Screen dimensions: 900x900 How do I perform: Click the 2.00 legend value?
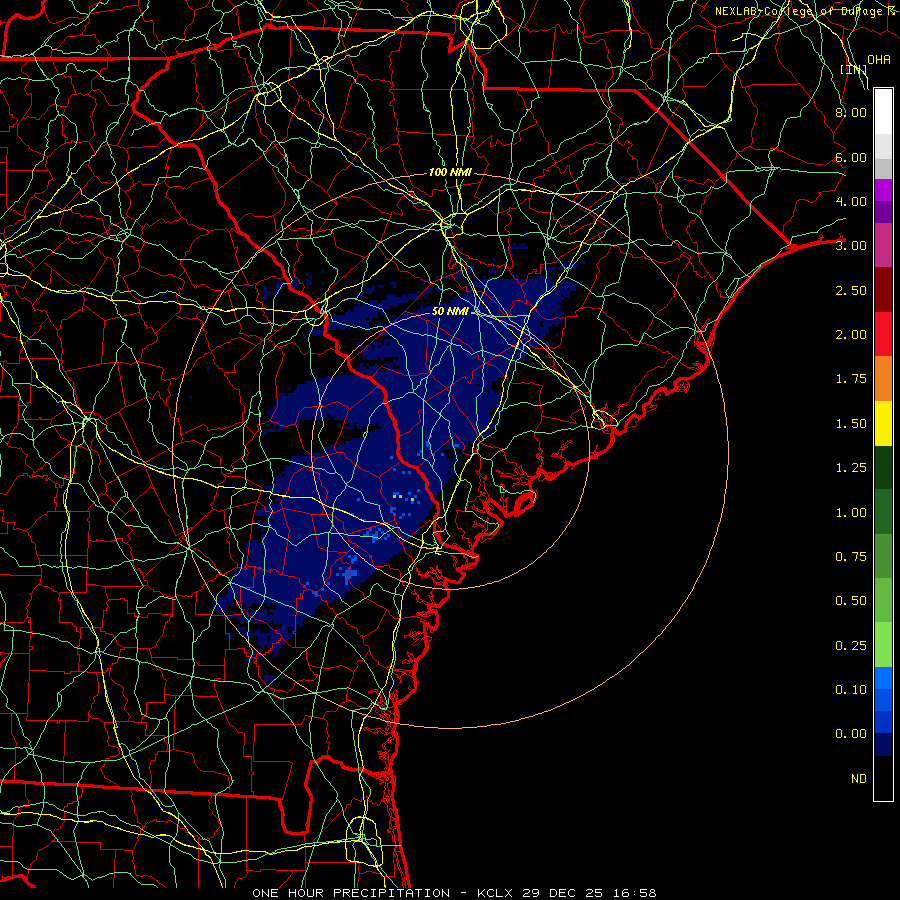pyautogui.click(x=851, y=335)
